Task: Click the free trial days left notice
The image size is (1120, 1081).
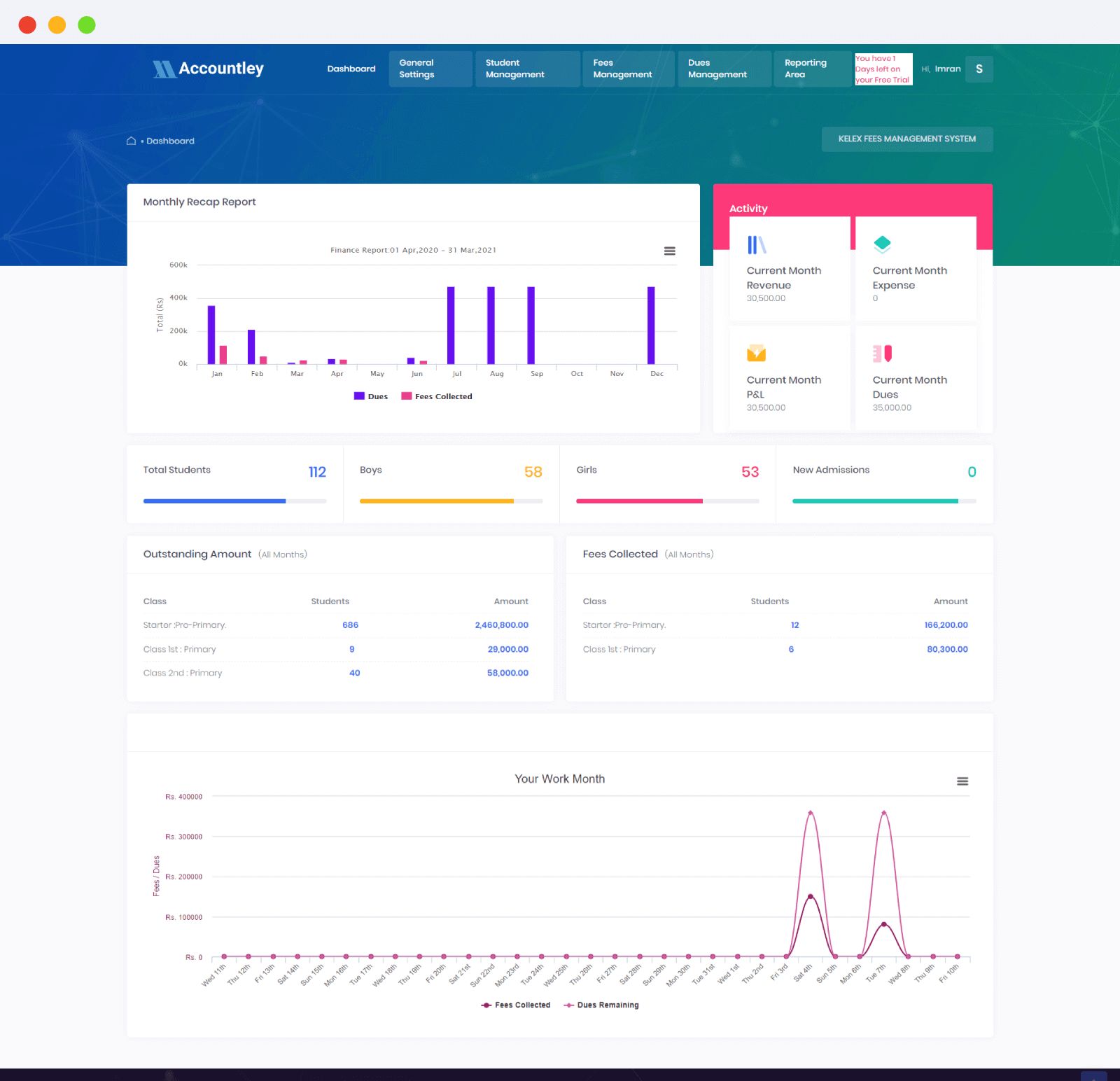Action: 883,69
